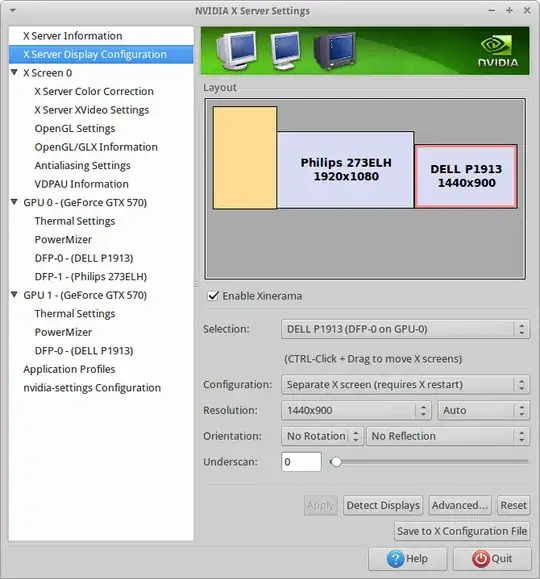Click the Help button
This screenshot has width=540, height=579.
(407, 559)
